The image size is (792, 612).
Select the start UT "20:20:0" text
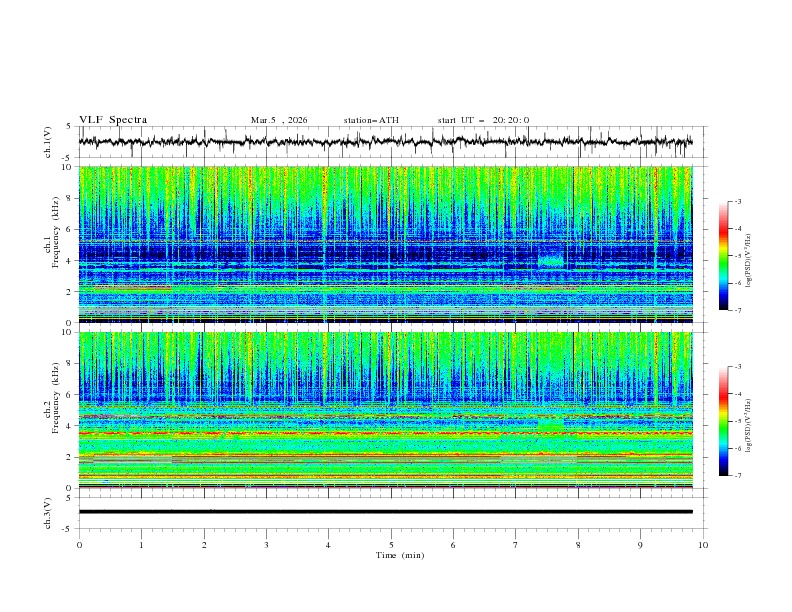pyautogui.click(x=510, y=120)
